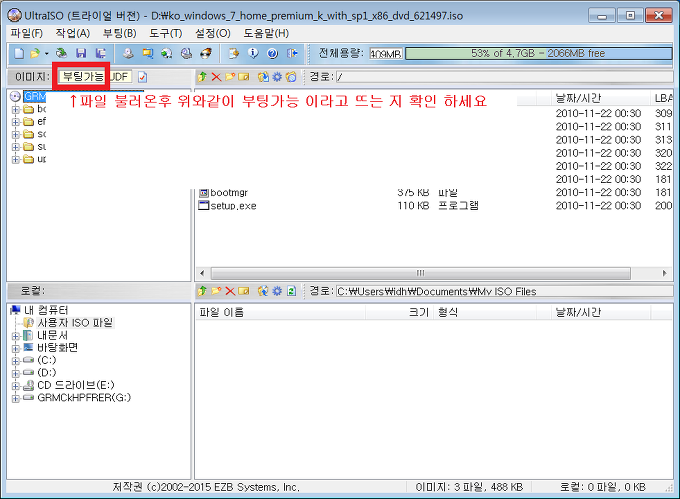Sort local list by 형식 column
The image size is (680, 499).
pos(485,312)
